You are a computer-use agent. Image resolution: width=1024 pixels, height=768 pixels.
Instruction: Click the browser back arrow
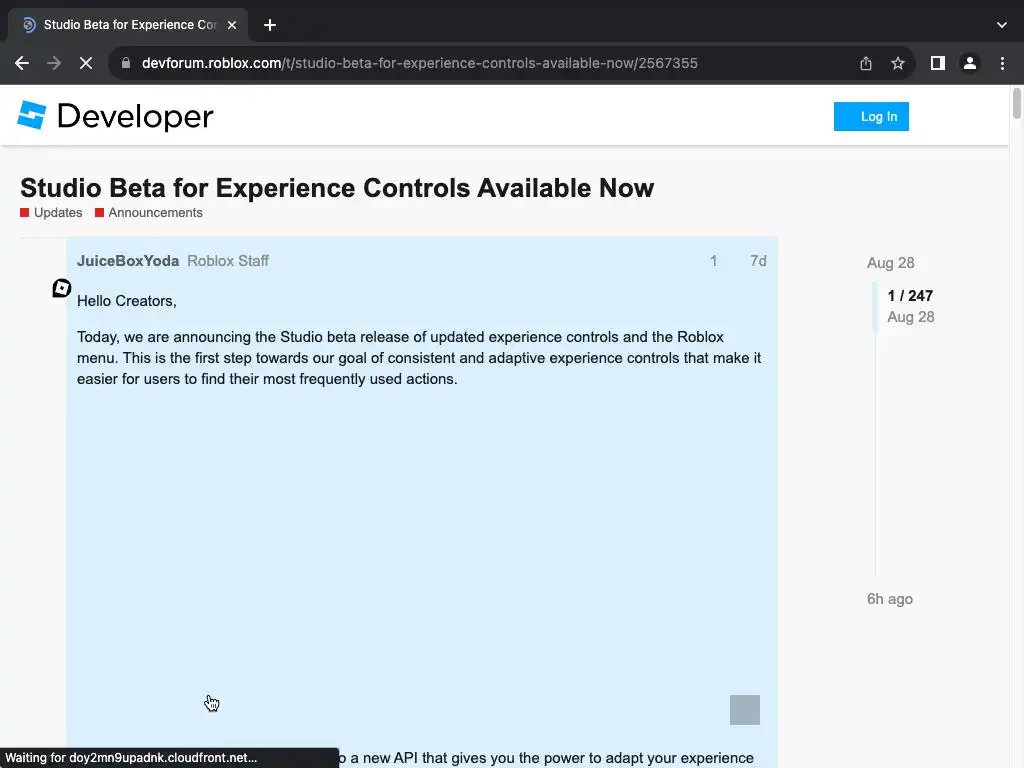[x=22, y=63]
